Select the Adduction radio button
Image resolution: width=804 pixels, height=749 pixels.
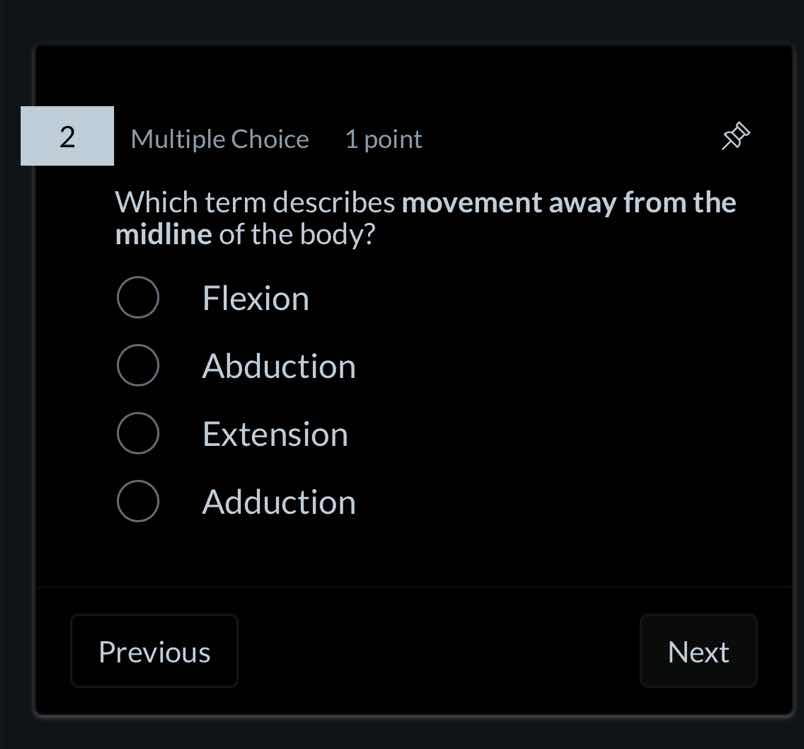[138, 501]
